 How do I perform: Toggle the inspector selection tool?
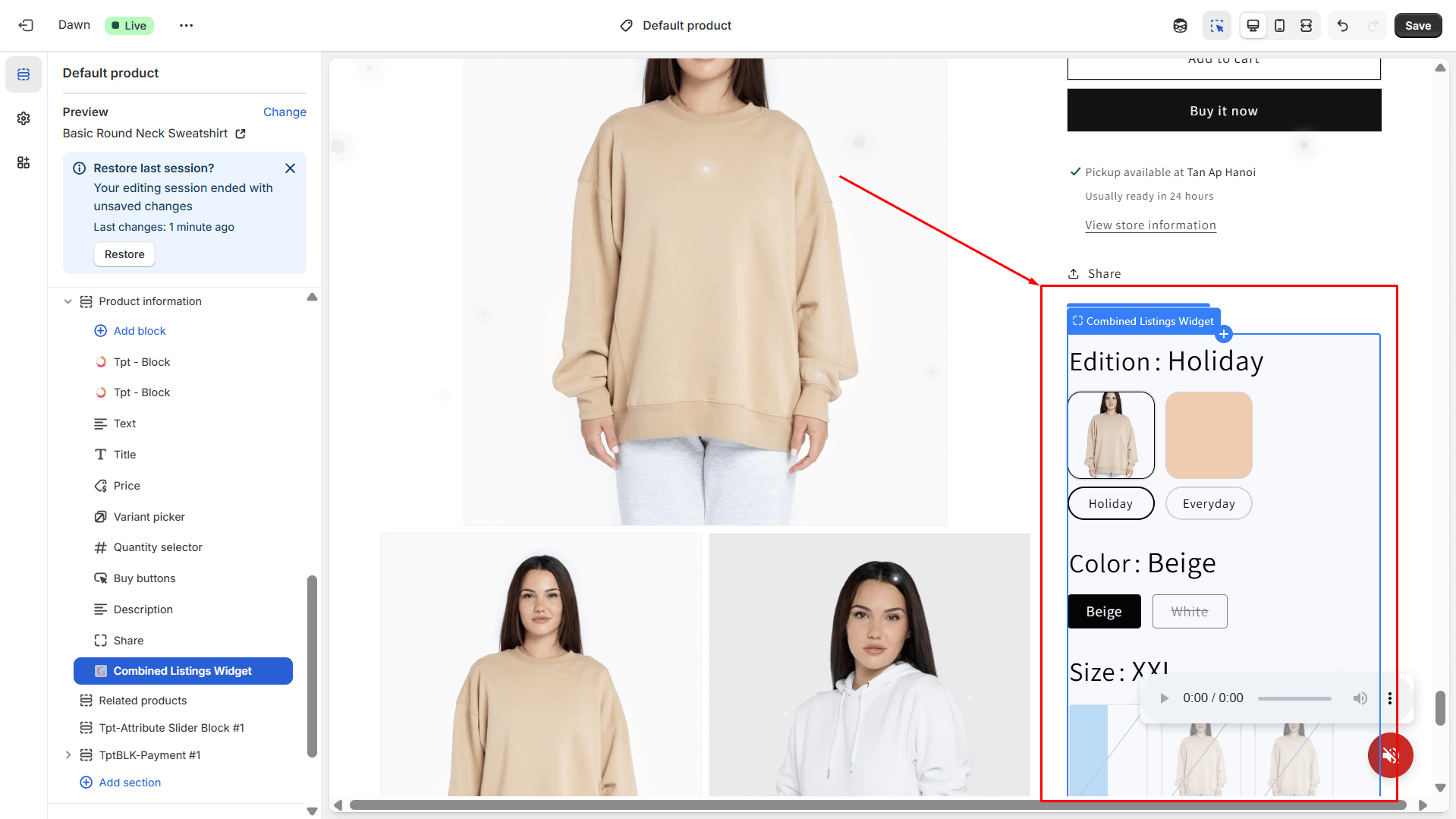point(1217,26)
